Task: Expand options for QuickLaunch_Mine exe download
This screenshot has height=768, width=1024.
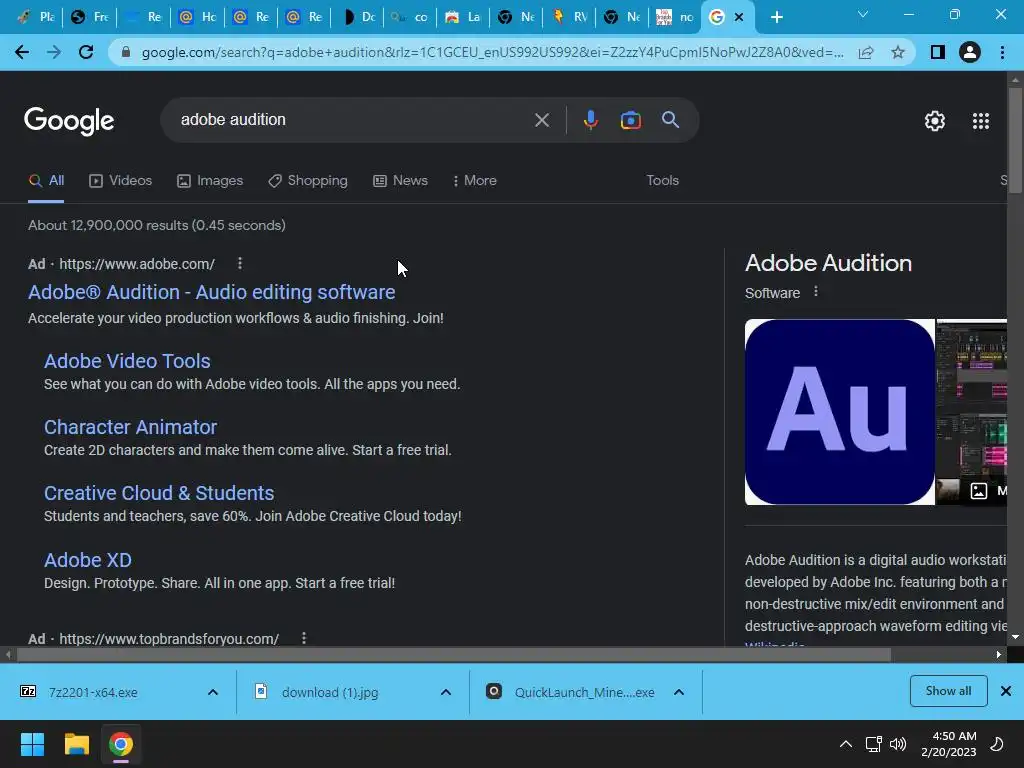Action: click(679, 692)
